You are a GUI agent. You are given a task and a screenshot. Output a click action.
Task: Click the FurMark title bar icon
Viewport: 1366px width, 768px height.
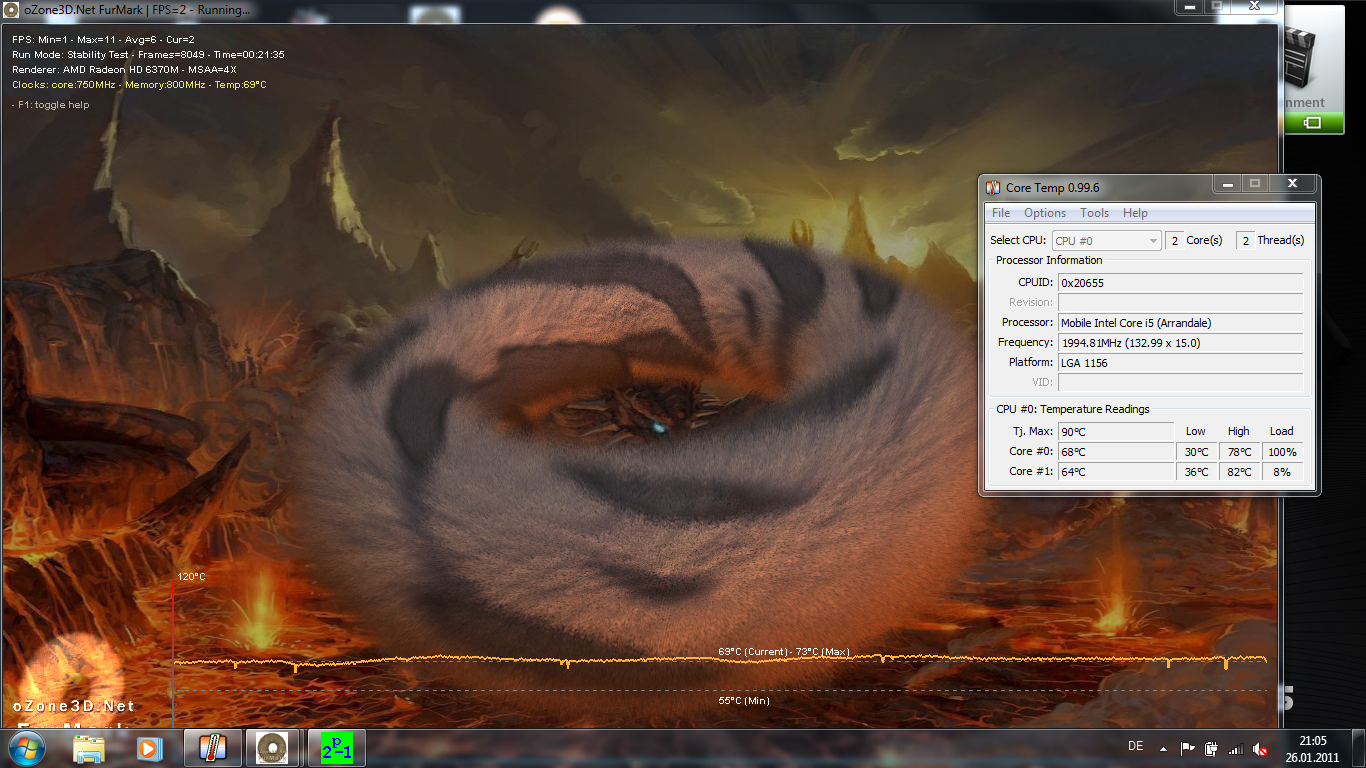tap(12, 10)
